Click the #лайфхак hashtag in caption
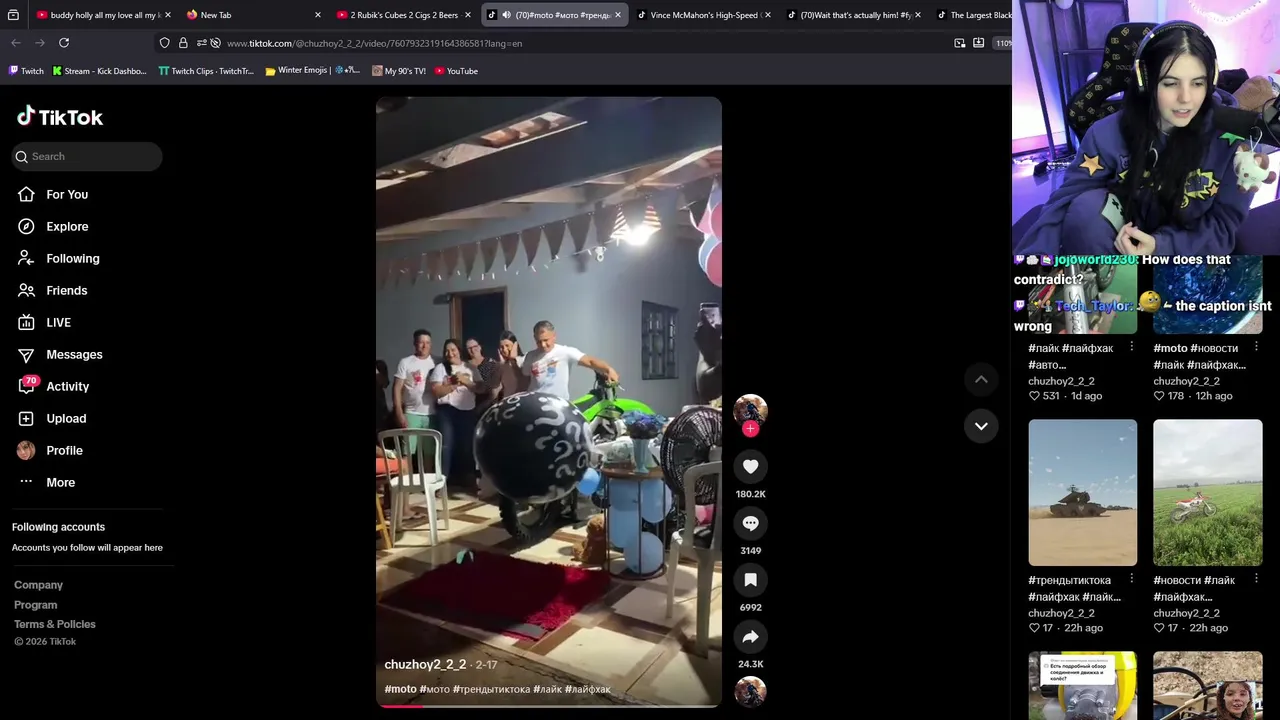Screen dimensions: 1280x720 tap(587, 689)
